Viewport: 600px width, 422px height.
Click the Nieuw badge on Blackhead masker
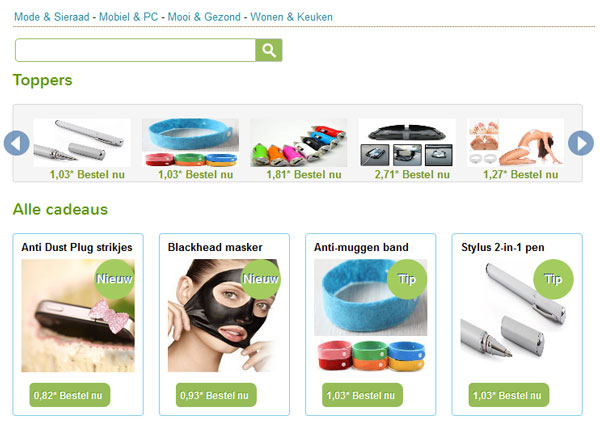tap(260, 279)
